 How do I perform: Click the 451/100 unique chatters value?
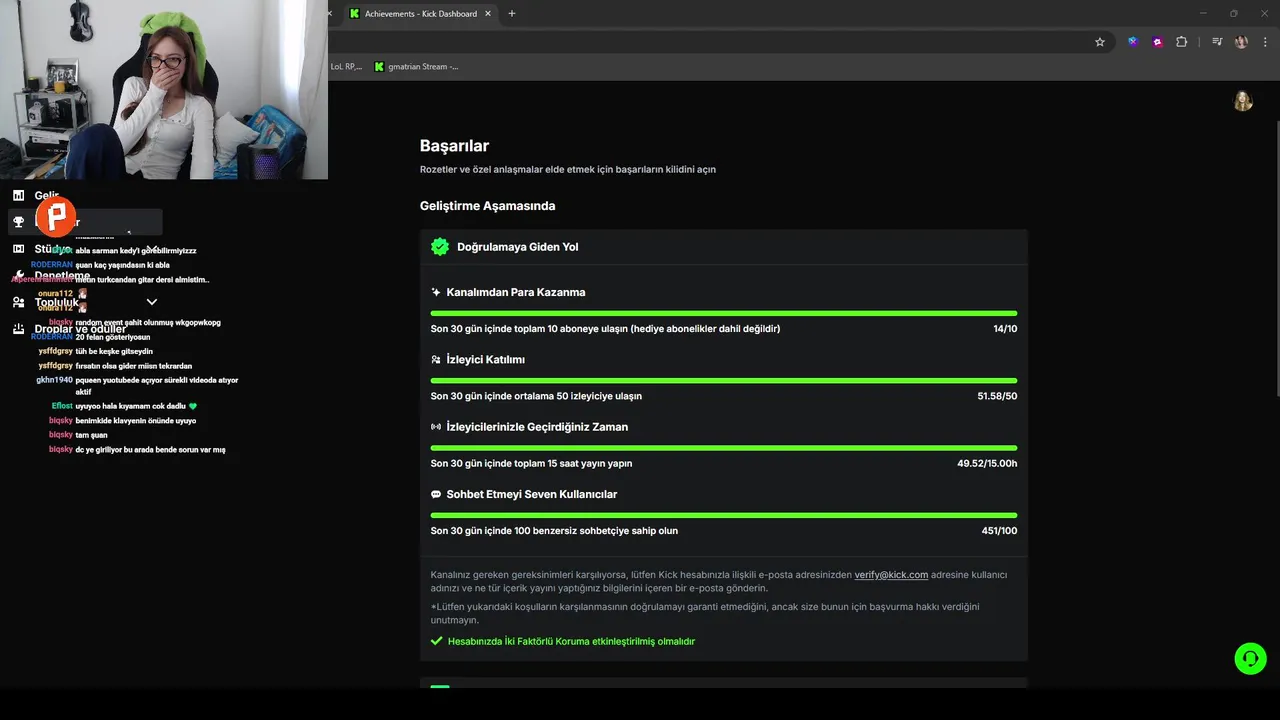(x=999, y=531)
